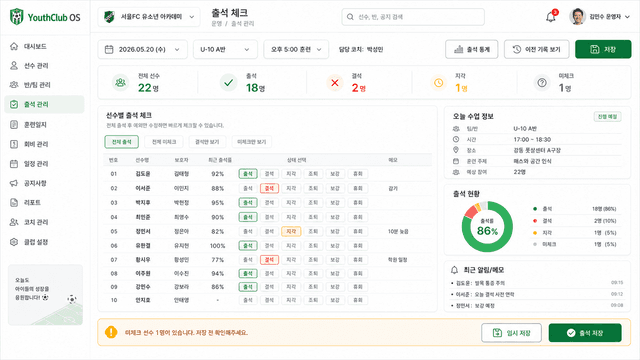Open the 2026.05.20 date dropdown
The image size is (640, 360).
(142, 49)
